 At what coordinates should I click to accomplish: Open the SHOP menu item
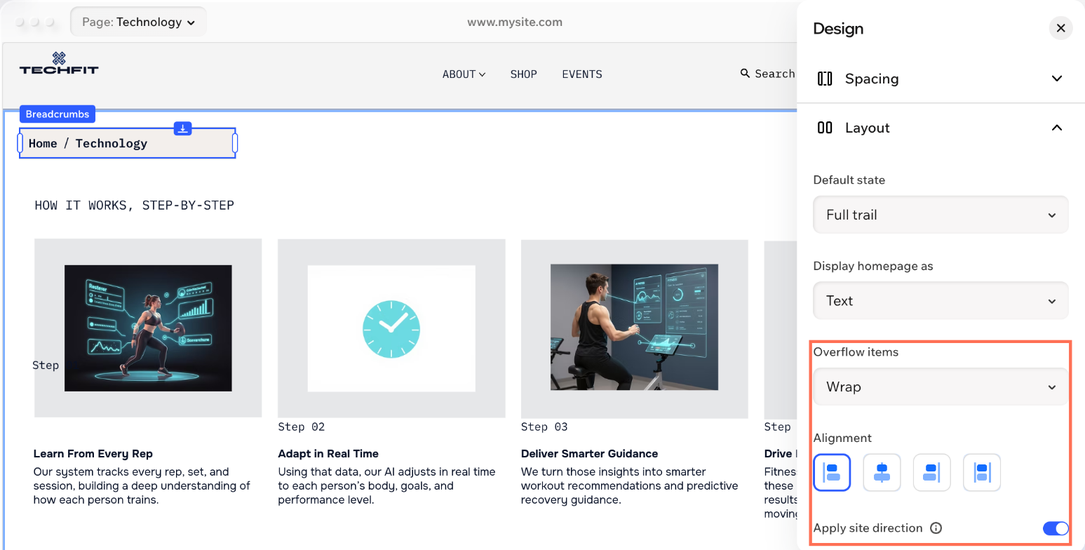524,74
